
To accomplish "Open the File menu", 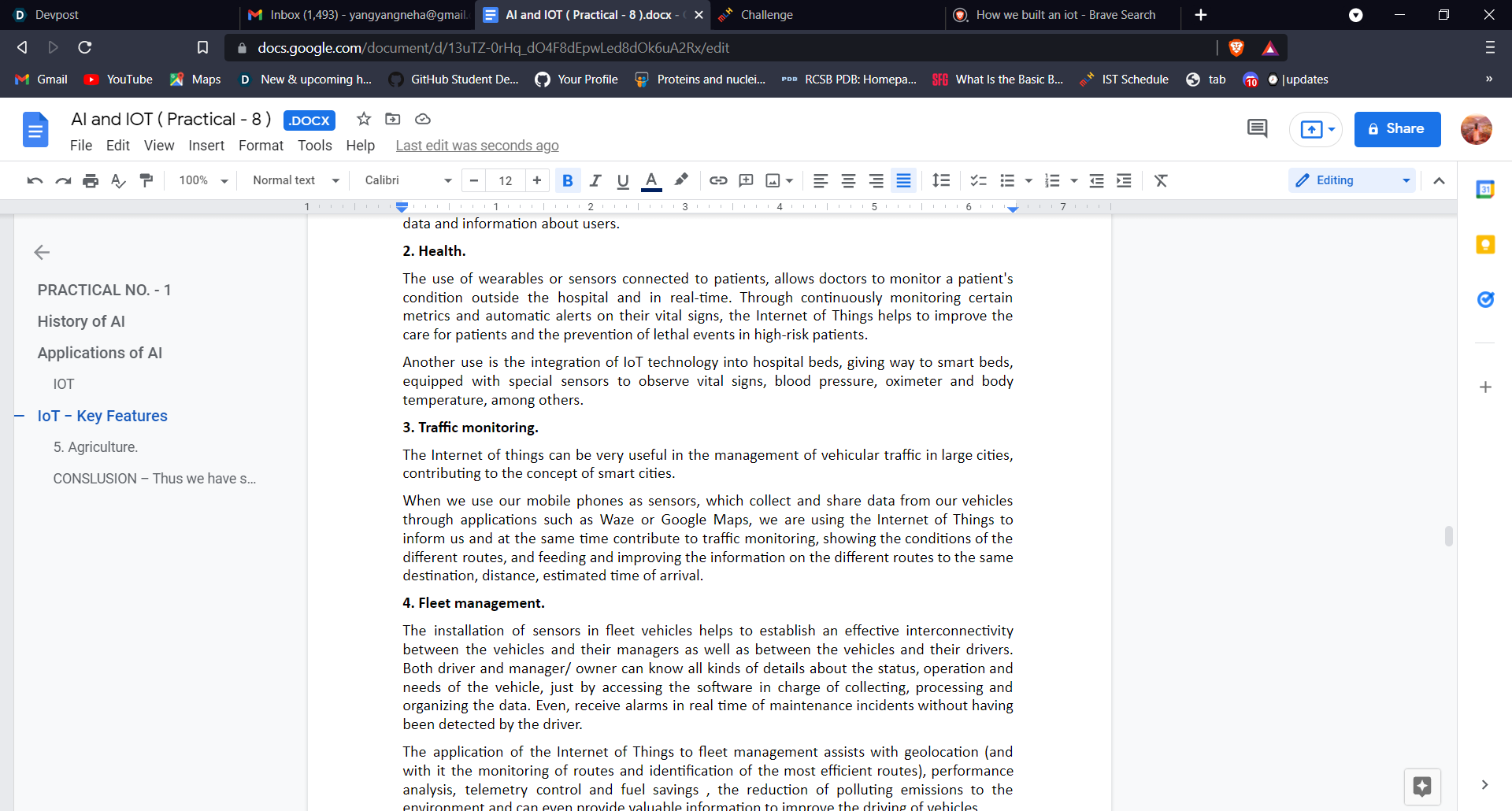I will point(81,146).
